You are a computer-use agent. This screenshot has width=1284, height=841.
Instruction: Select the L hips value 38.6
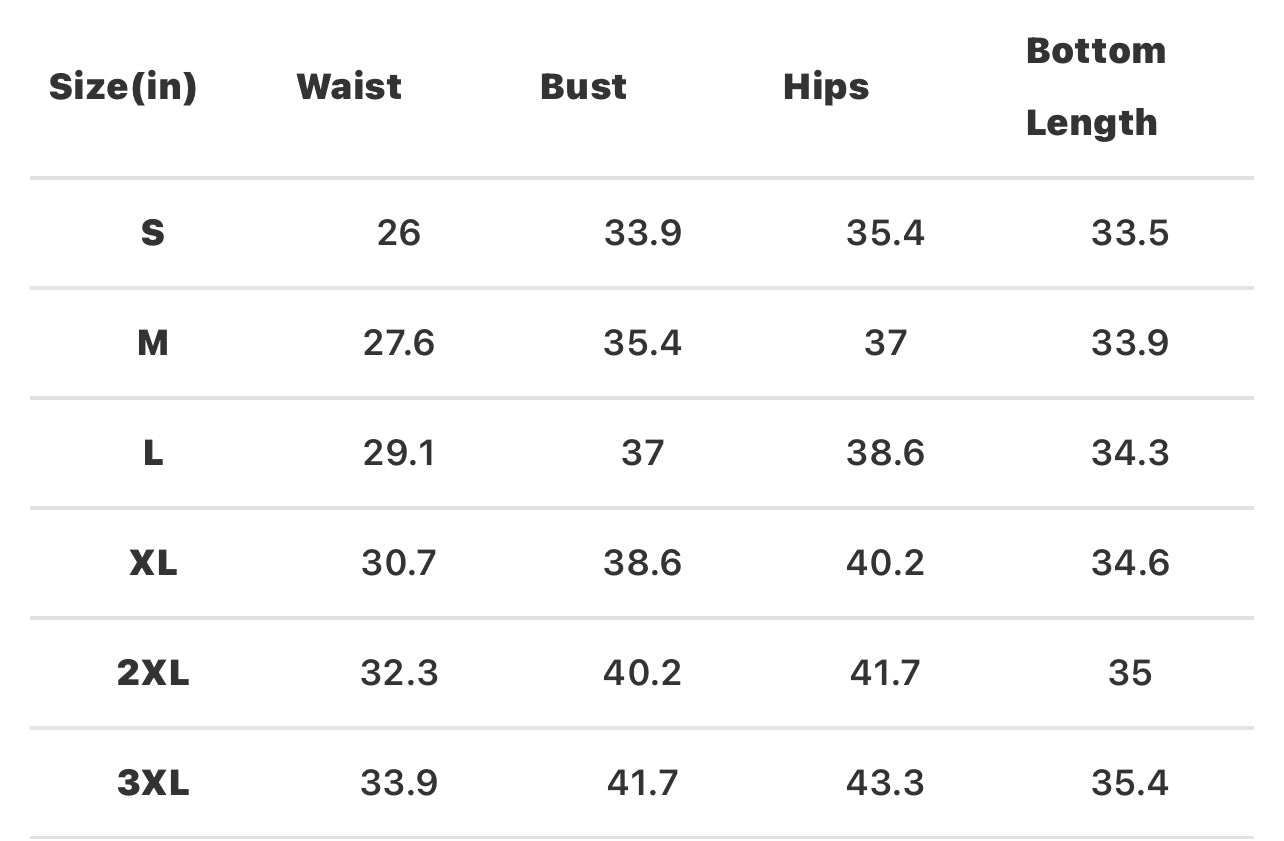coord(885,453)
